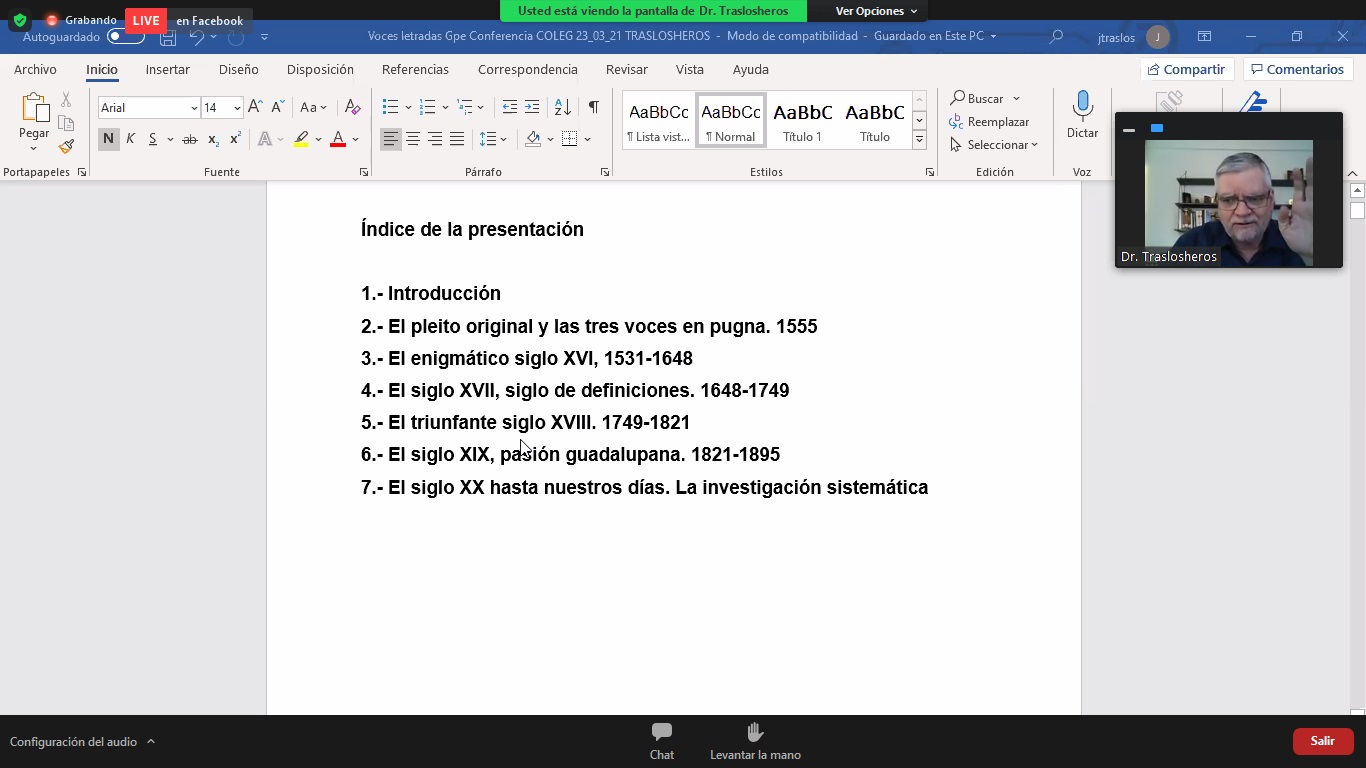Increase indent icon

(x=532, y=107)
